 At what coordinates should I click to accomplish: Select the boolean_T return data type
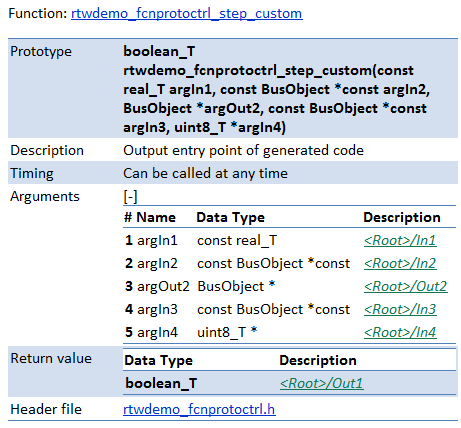coord(161,383)
